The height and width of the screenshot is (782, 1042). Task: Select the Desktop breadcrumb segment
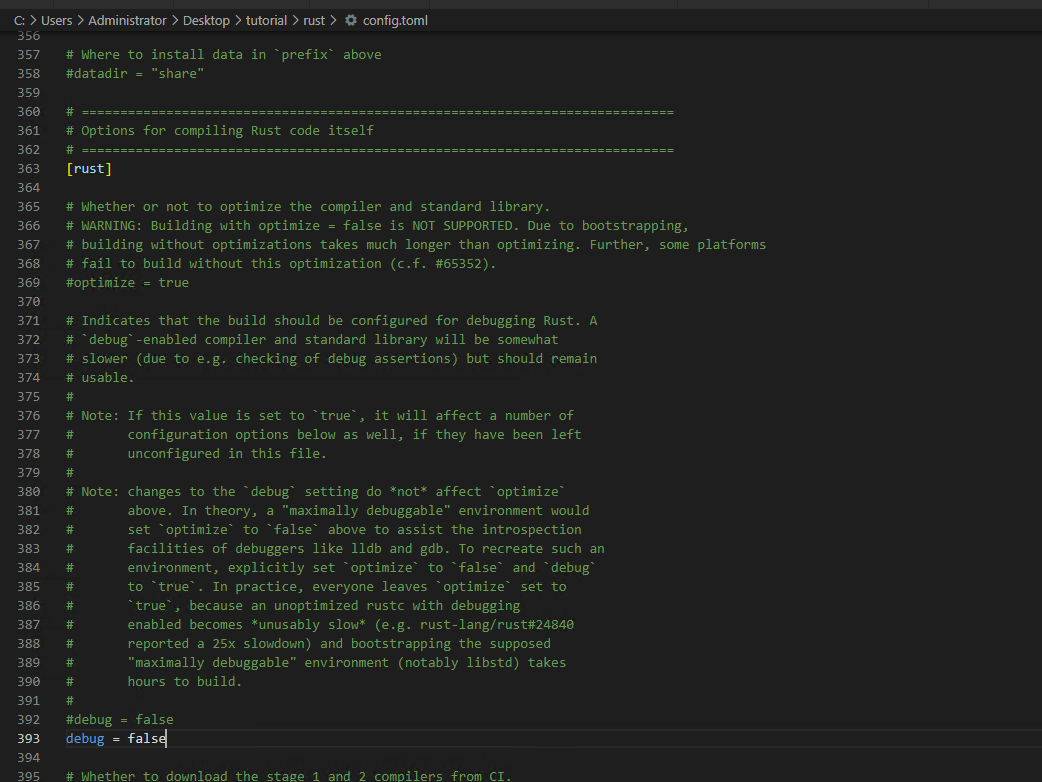tap(207, 20)
